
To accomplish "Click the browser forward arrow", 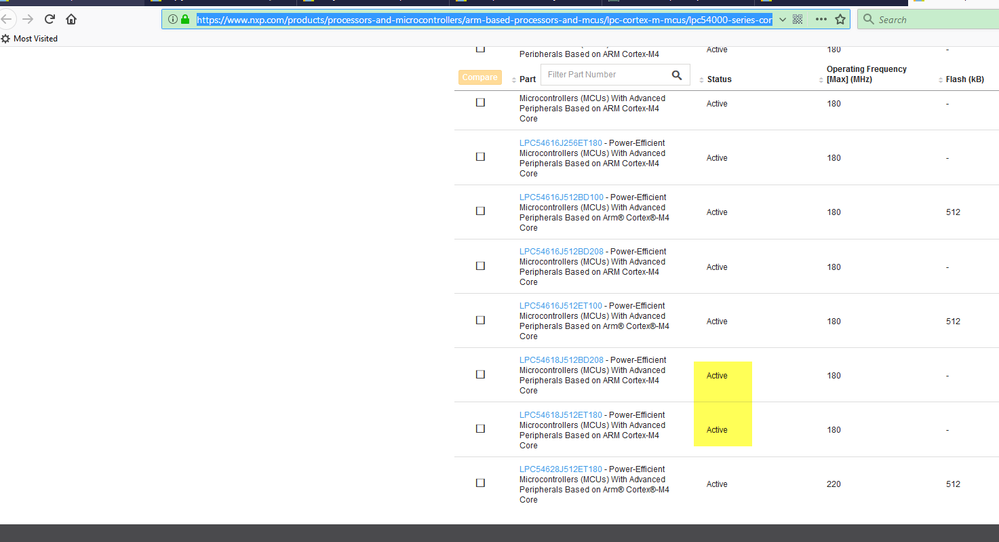I will point(27,19).
